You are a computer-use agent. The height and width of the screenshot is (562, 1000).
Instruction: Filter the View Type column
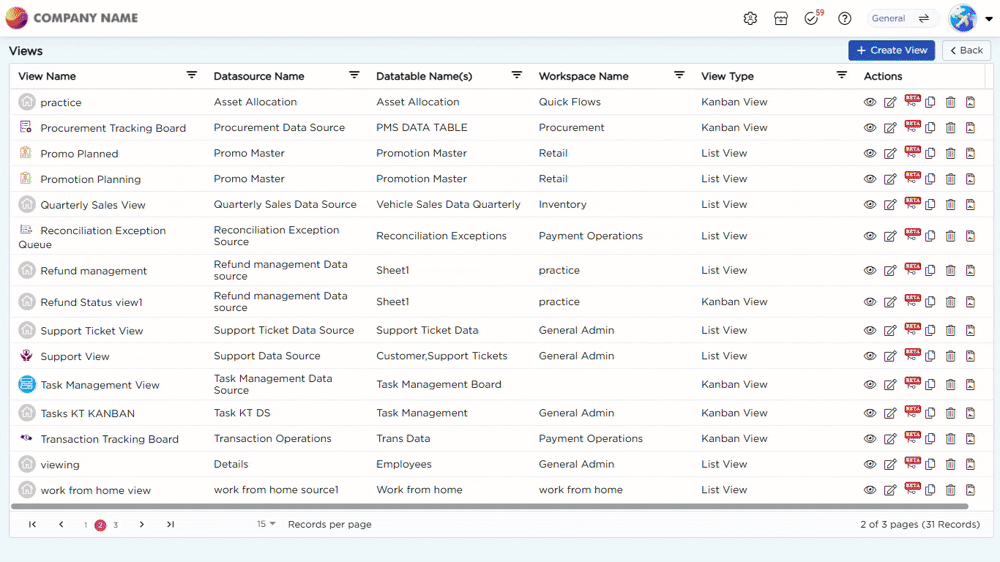(x=842, y=75)
